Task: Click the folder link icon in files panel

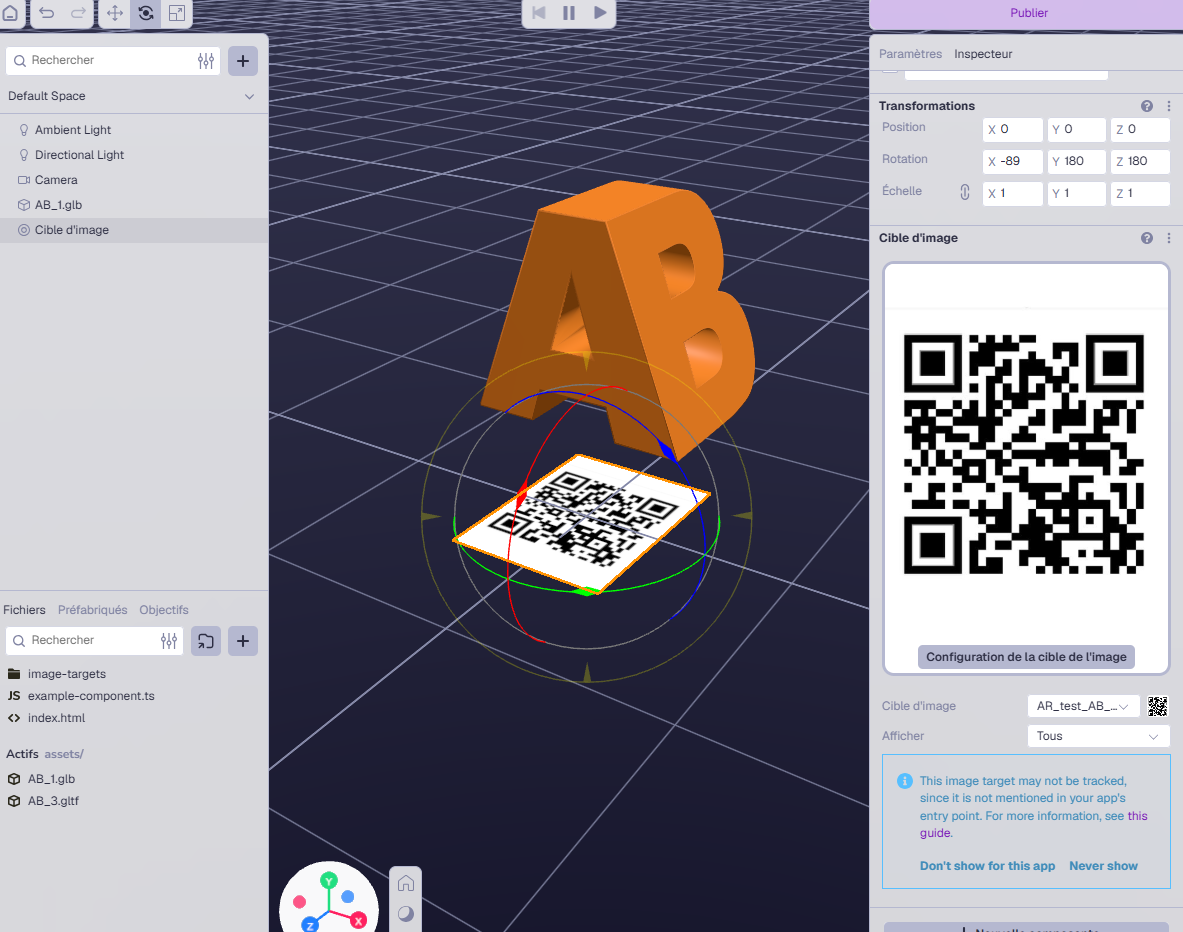Action: click(x=205, y=641)
